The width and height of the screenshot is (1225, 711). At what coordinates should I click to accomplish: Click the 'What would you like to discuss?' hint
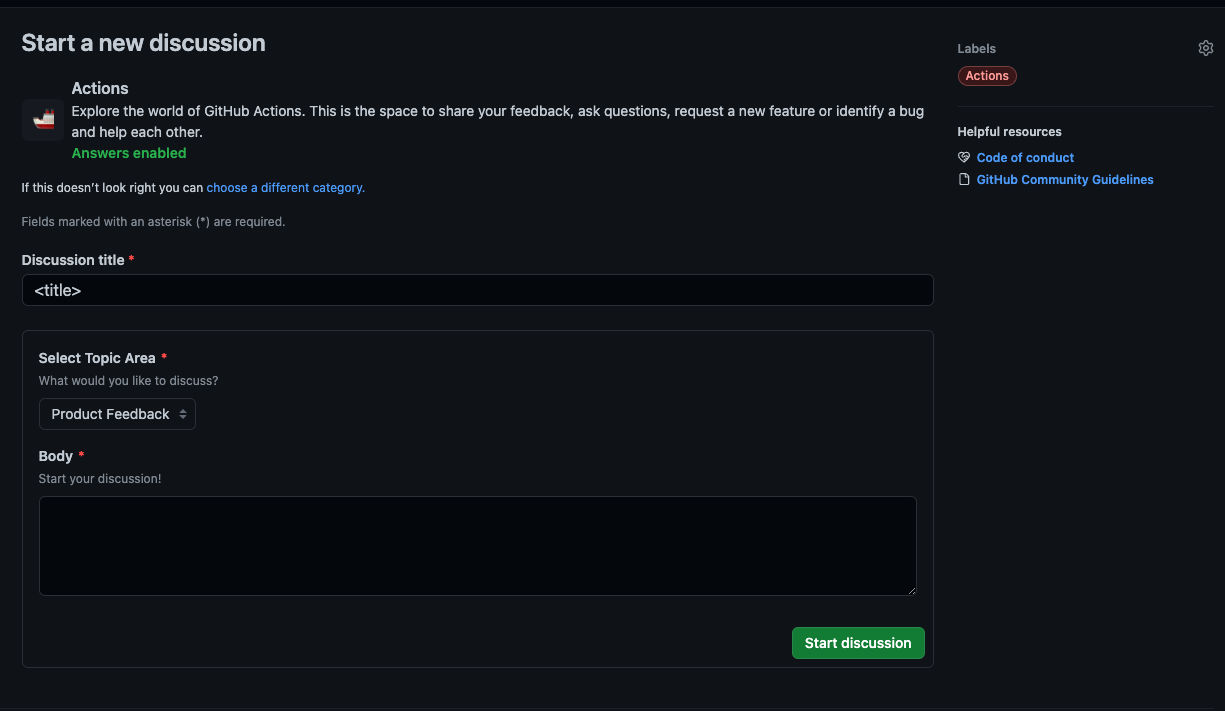click(128, 381)
